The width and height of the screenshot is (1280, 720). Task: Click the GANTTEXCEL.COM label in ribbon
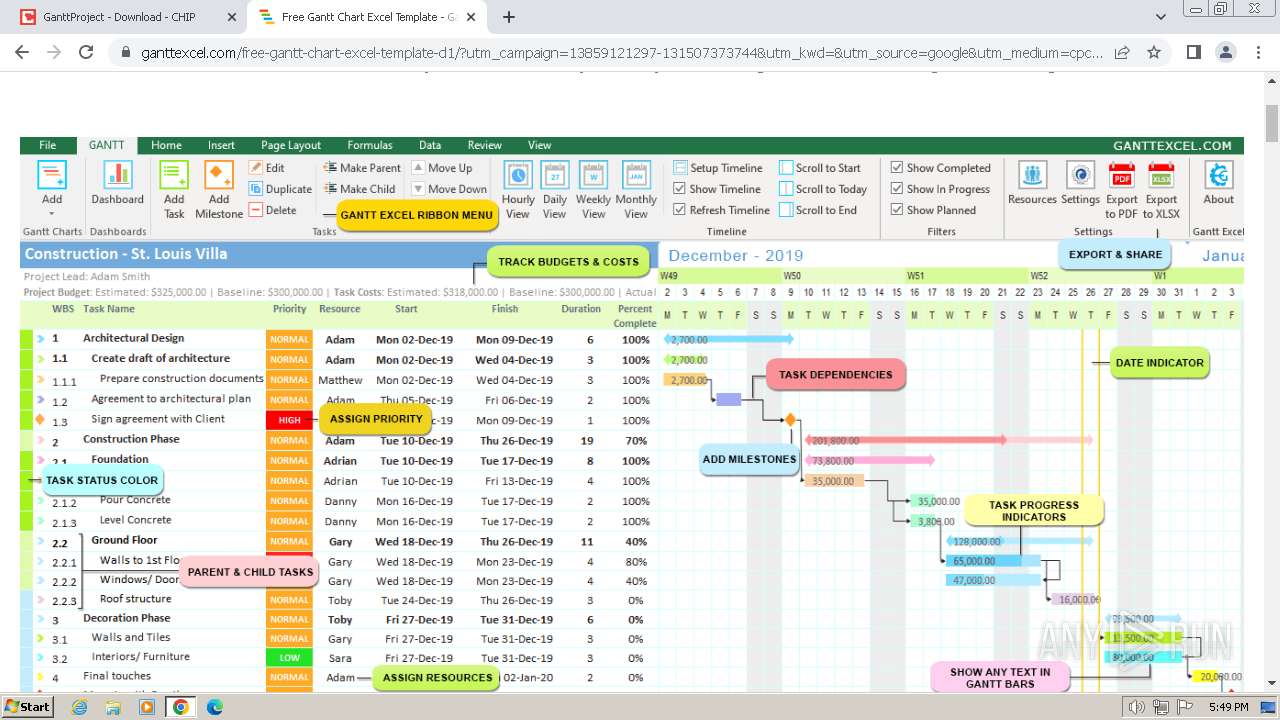pyautogui.click(x=1172, y=145)
